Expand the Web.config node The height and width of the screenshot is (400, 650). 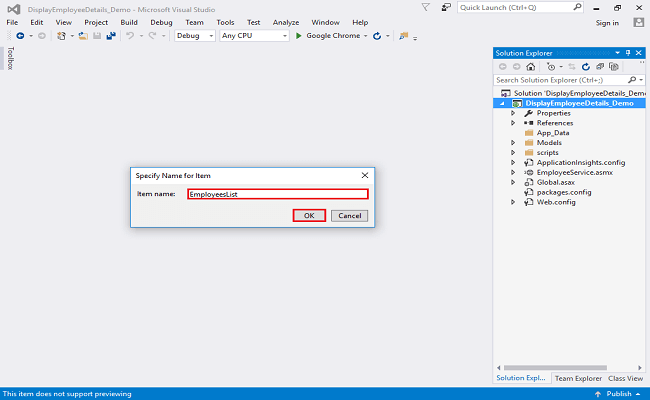(513, 202)
